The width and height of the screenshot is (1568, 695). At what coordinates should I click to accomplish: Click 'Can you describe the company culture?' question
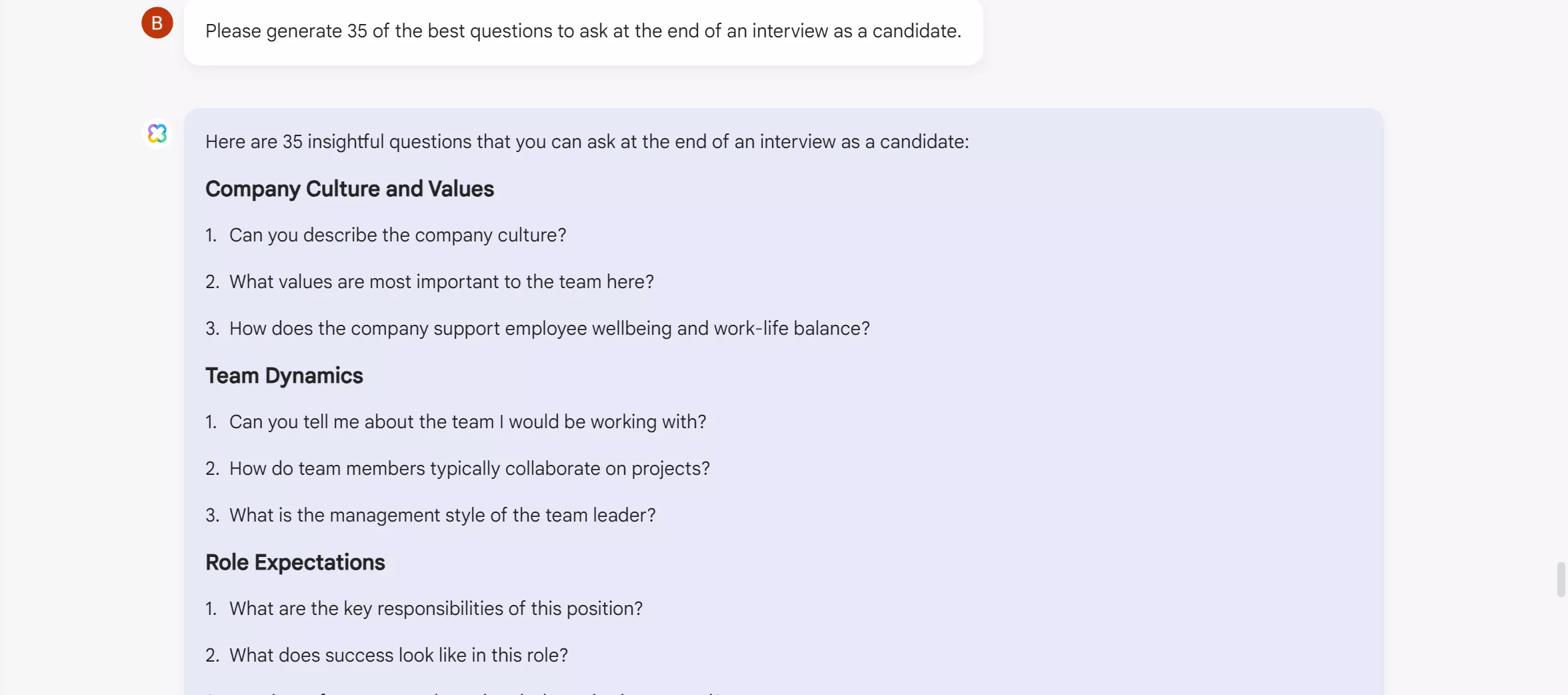(397, 235)
